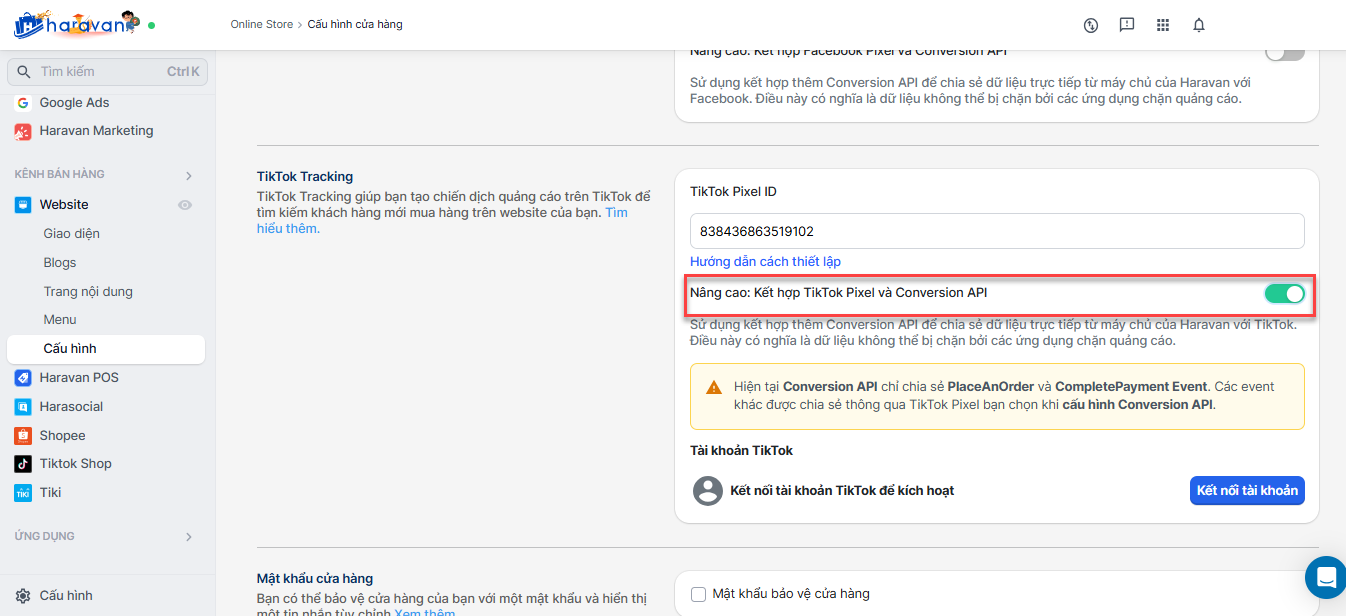Image resolution: width=1346 pixels, height=616 pixels.
Task: Click the warning triangle icon in notice
Action: click(x=714, y=387)
